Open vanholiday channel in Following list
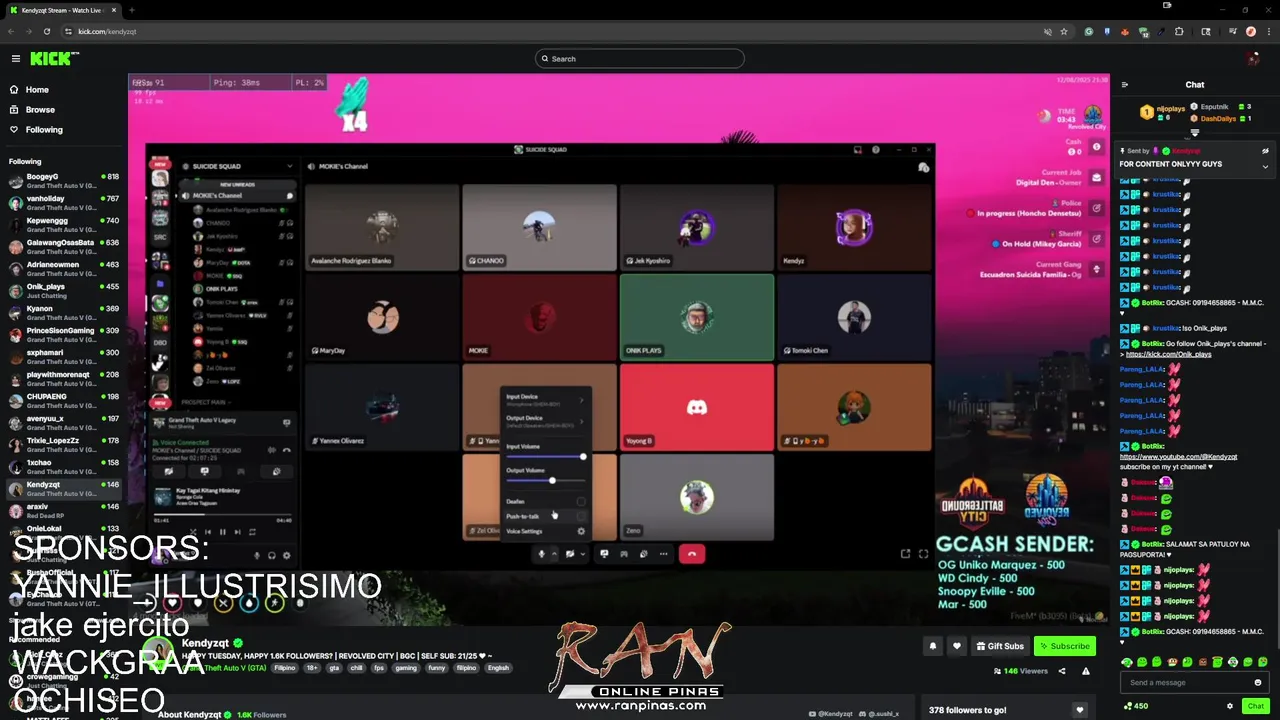The width and height of the screenshot is (1280, 720). 64,203
